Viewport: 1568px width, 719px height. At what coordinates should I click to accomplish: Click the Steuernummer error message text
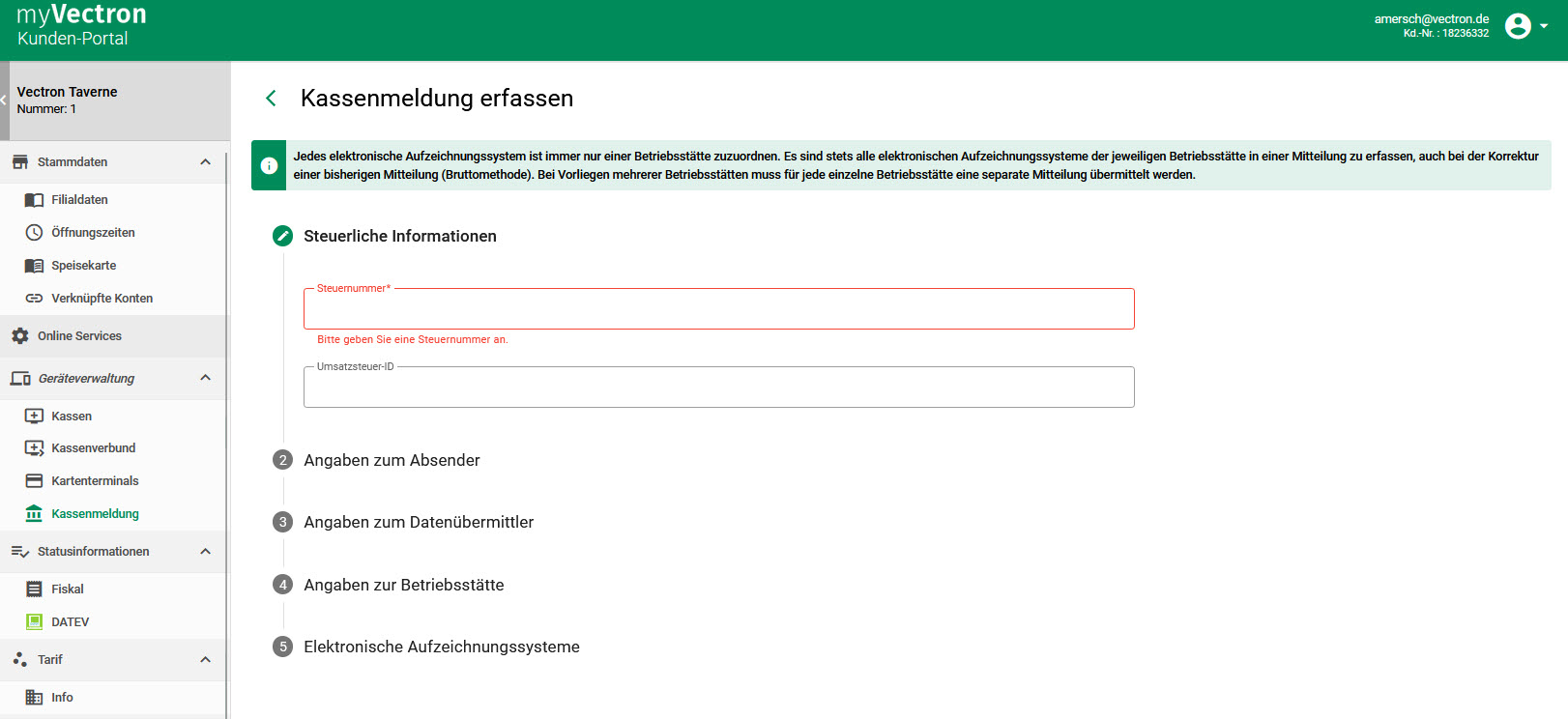pyautogui.click(x=413, y=340)
